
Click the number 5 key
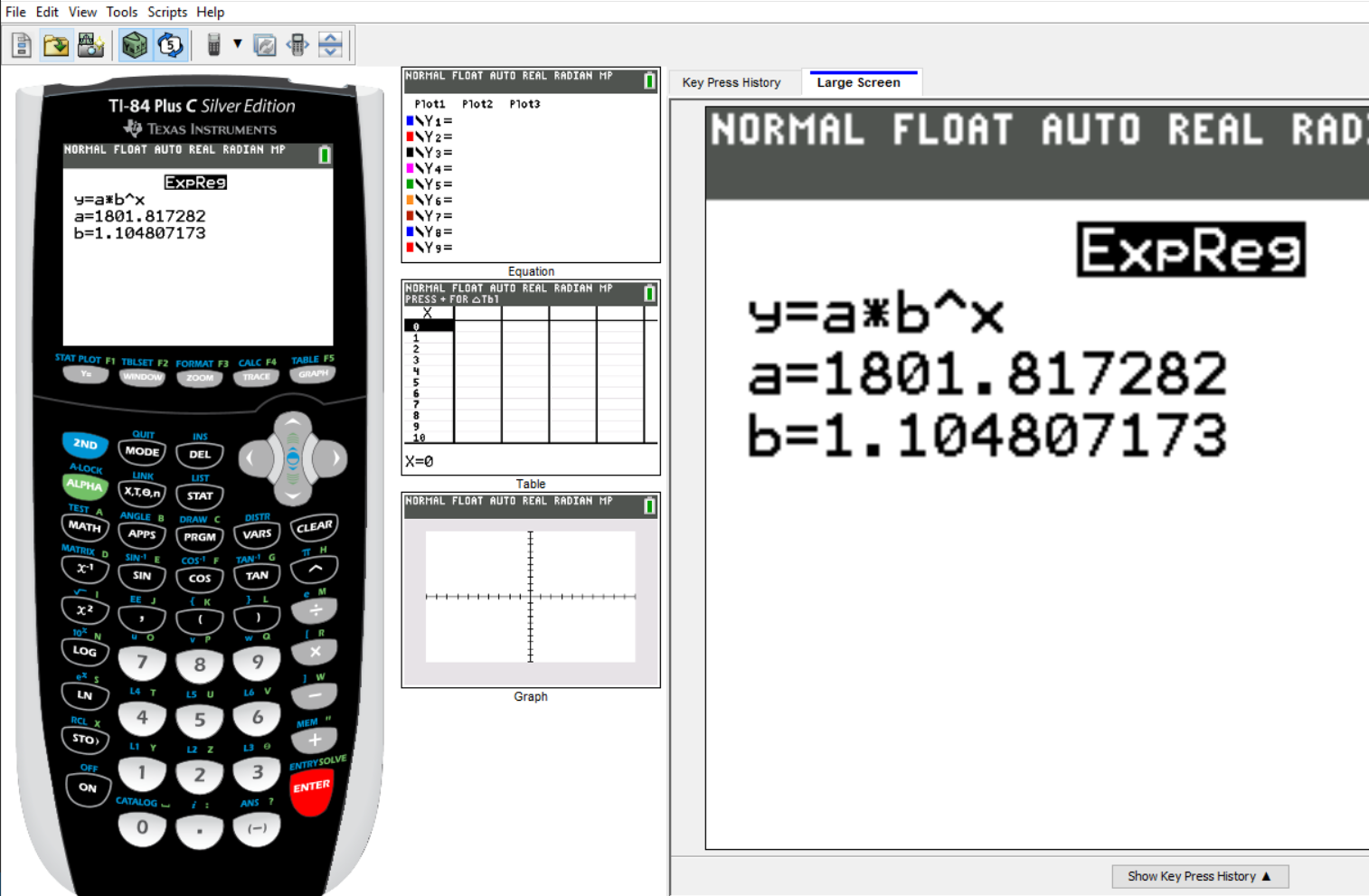click(200, 721)
